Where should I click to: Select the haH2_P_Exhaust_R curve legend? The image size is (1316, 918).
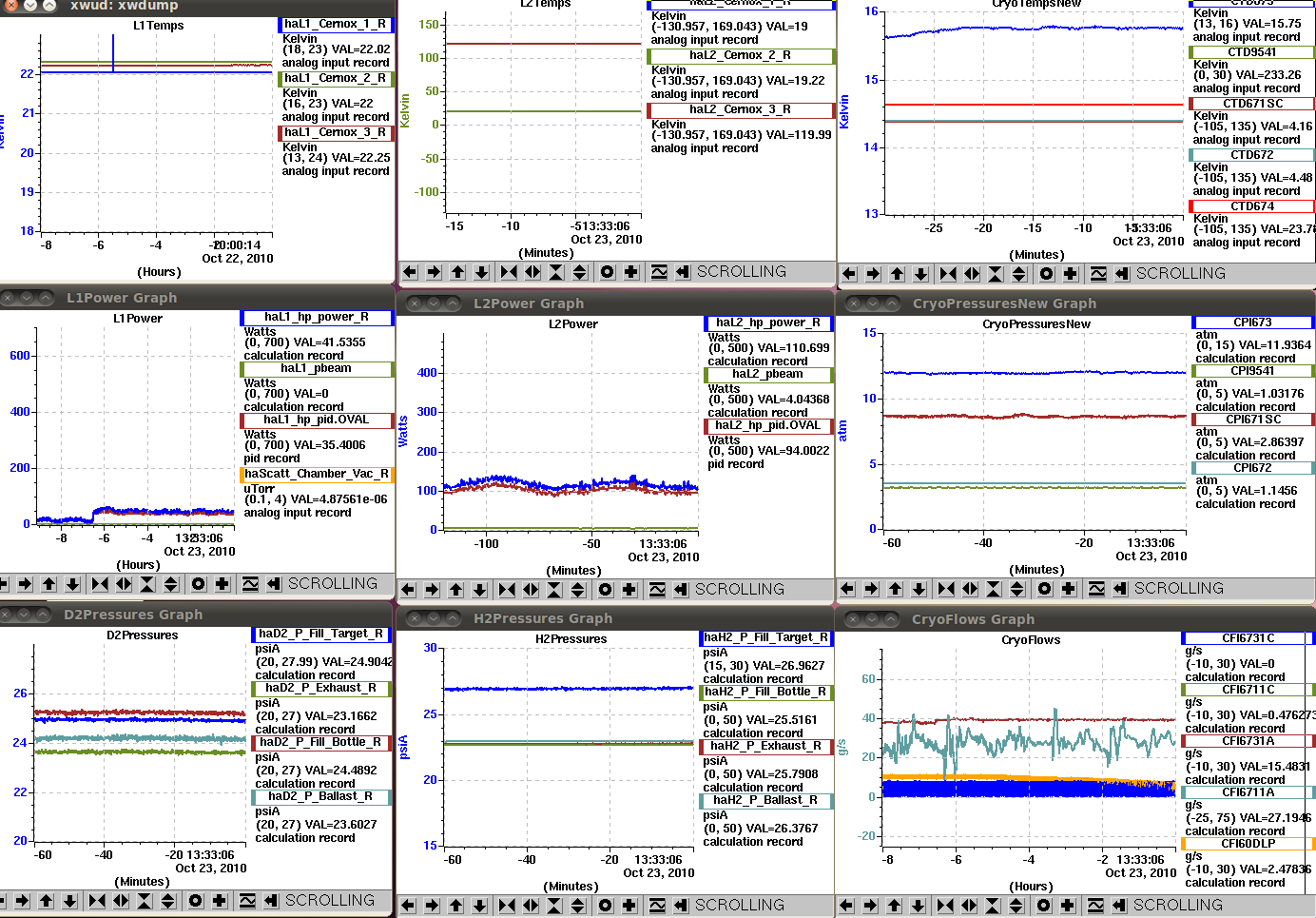766,746
